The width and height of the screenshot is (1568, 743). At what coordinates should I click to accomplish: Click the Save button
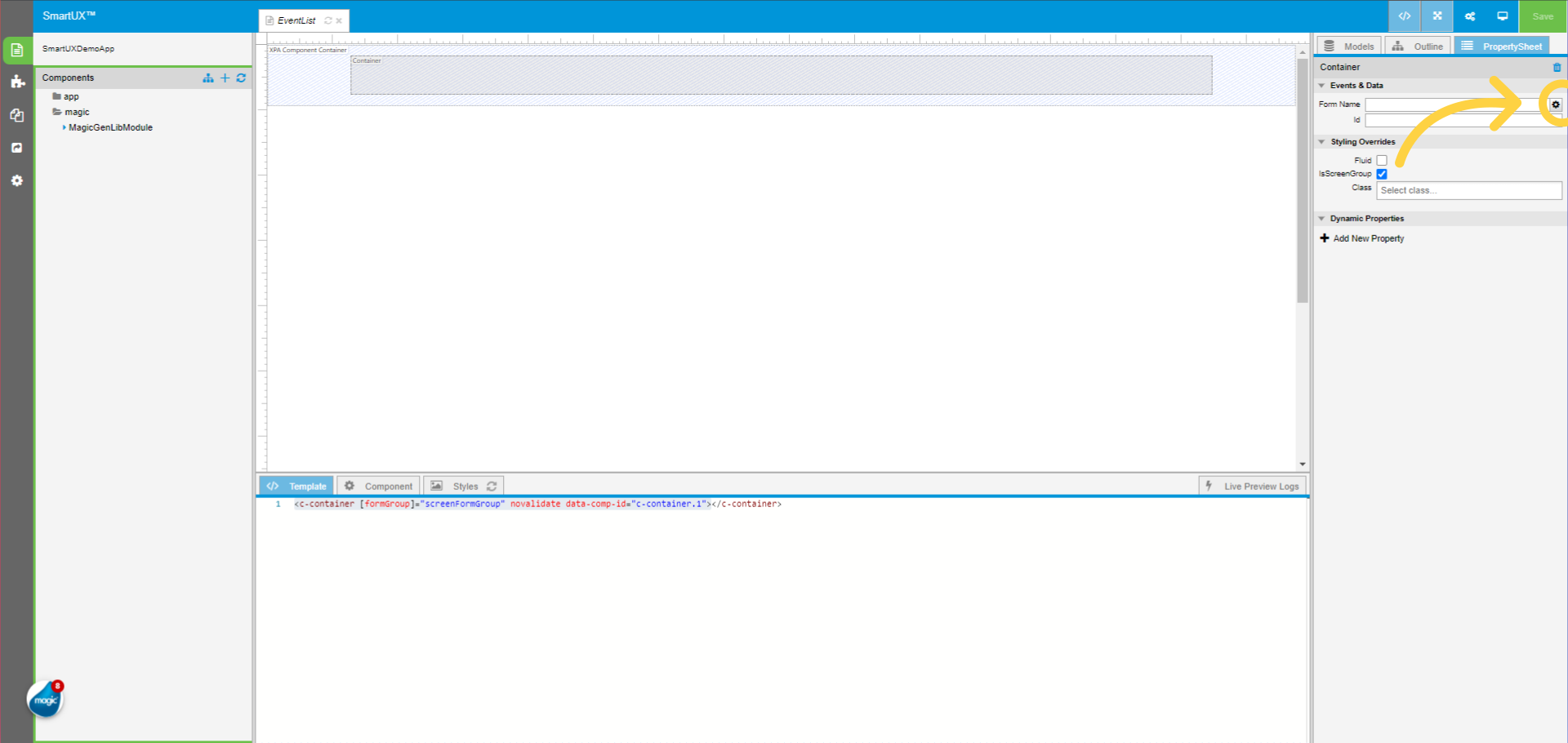tap(1542, 16)
